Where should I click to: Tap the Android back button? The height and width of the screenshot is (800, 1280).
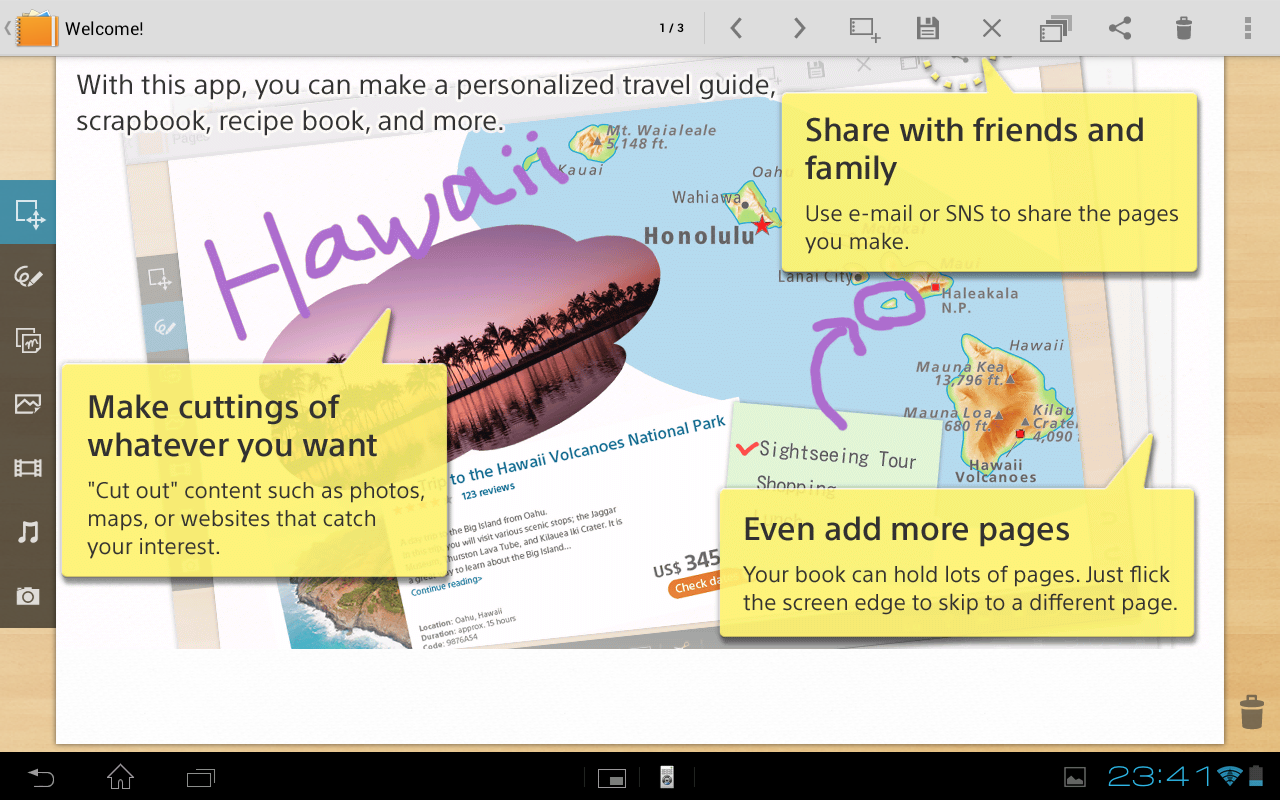[x=41, y=776]
